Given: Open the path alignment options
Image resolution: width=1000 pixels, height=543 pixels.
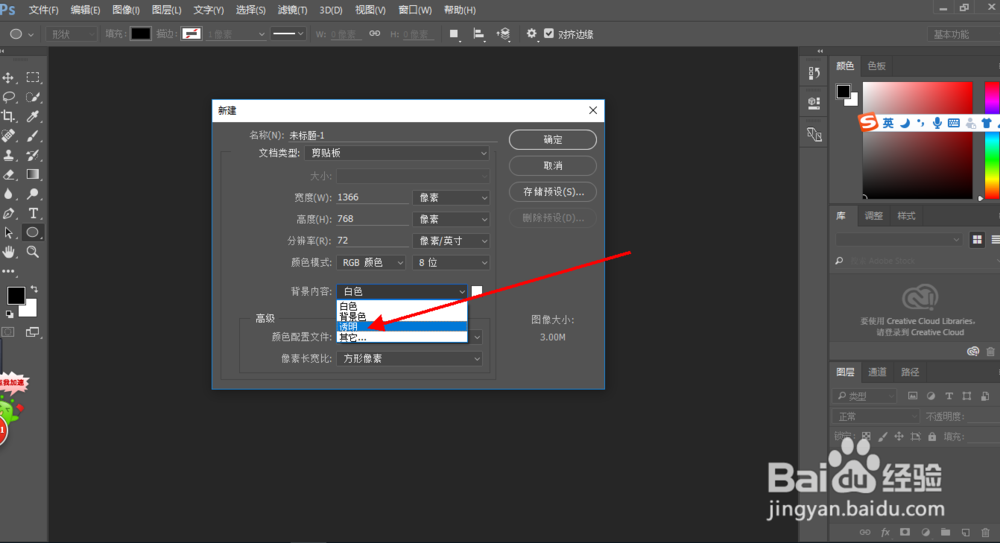Looking at the screenshot, I should 478,34.
